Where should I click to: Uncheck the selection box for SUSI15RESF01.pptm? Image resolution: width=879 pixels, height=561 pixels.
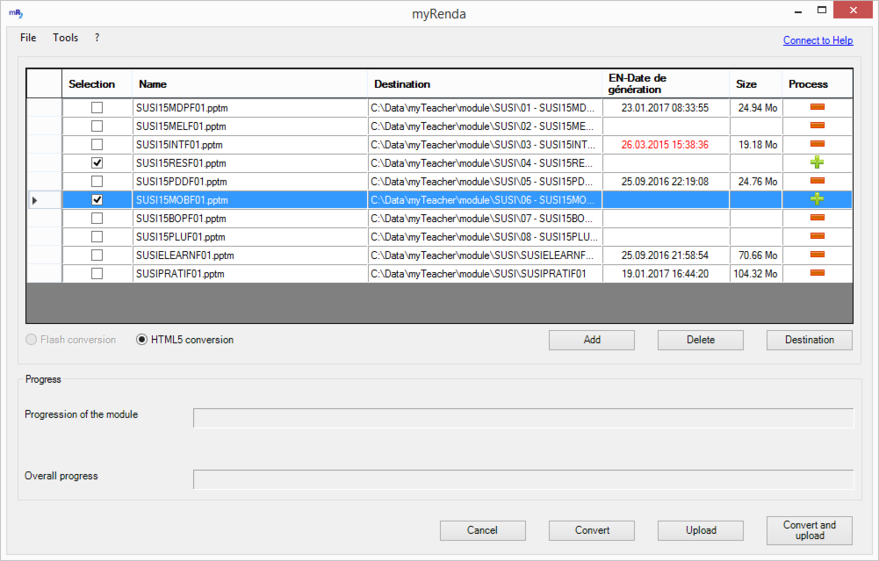[x=97, y=162]
